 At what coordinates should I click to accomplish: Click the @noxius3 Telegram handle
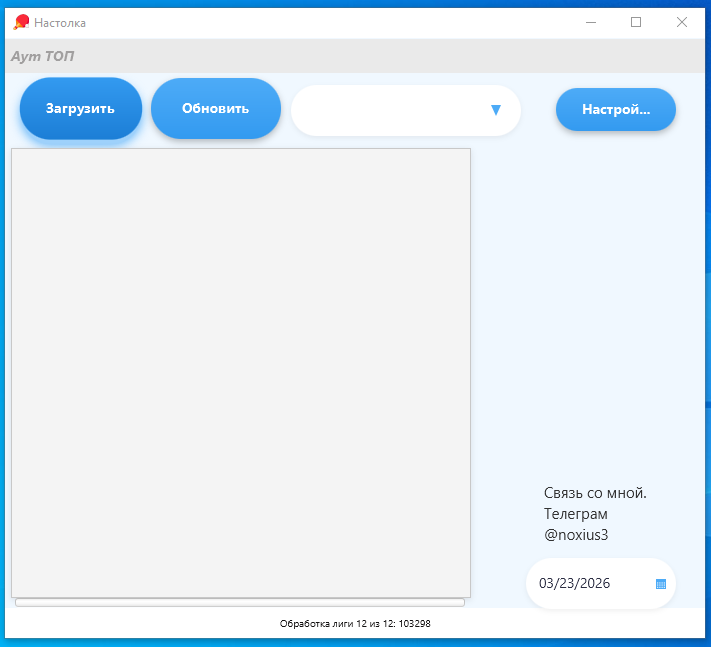pos(576,535)
